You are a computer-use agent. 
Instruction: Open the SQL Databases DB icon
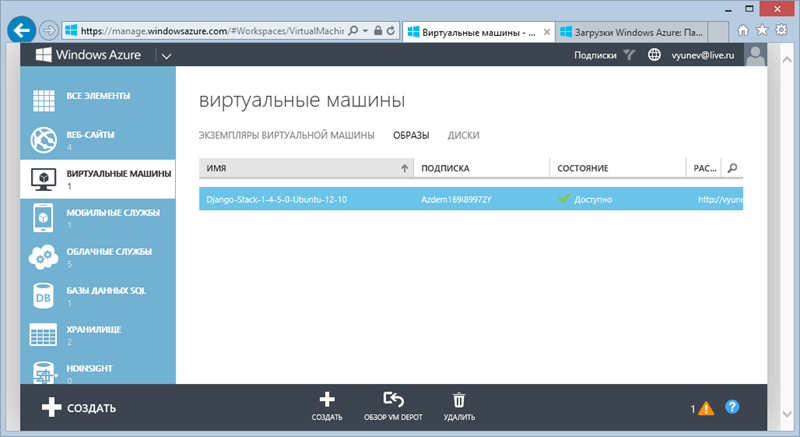[43, 296]
